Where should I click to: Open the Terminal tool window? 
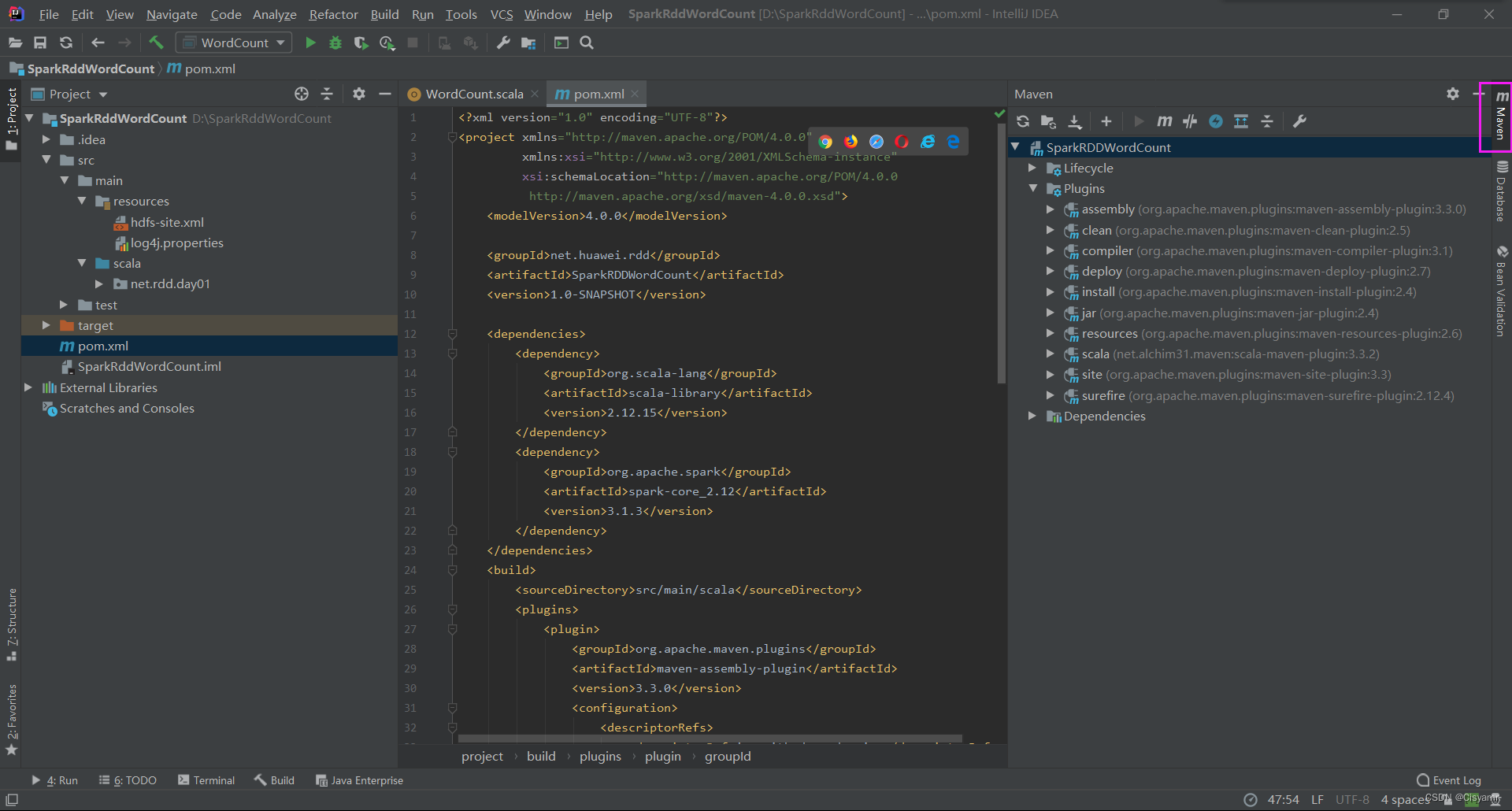(x=206, y=780)
